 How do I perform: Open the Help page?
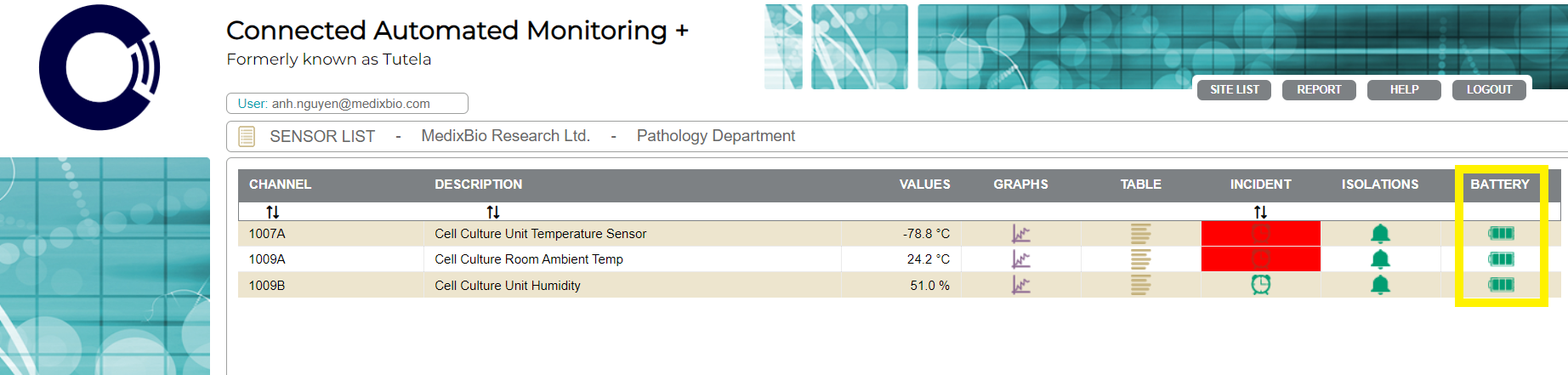(1404, 90)
